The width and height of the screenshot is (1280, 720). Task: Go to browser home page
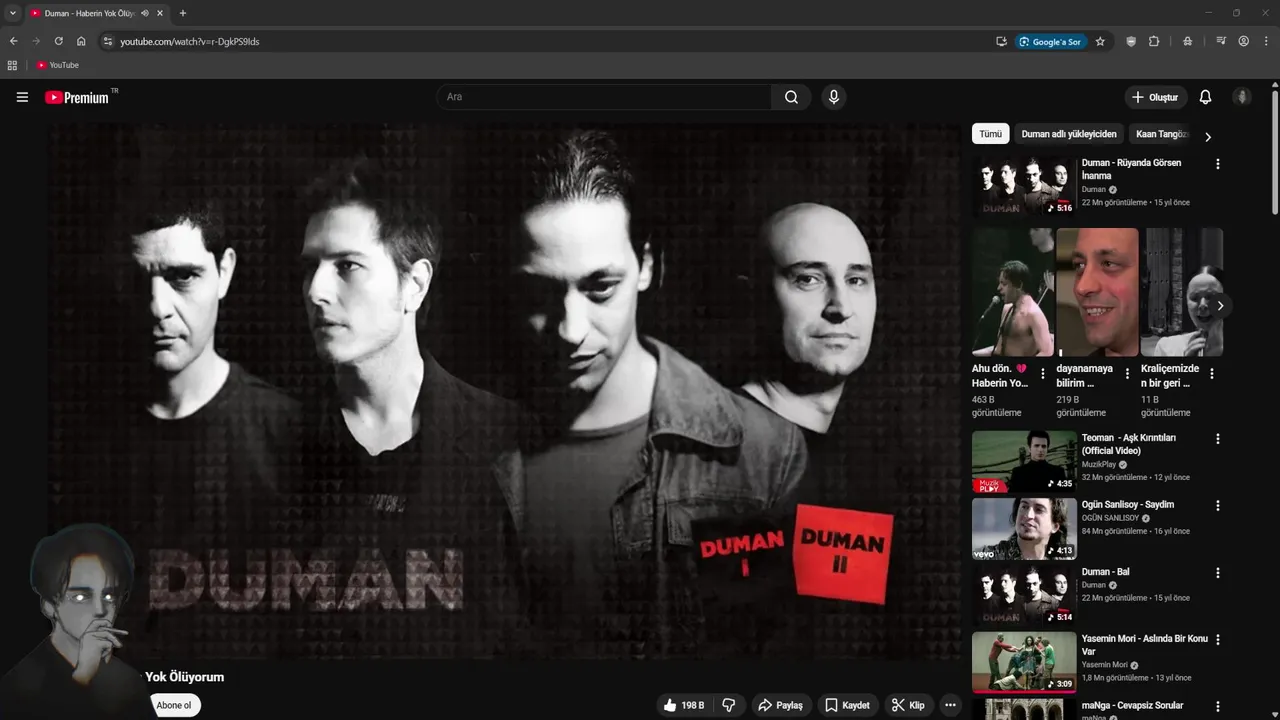coord(81,41)
